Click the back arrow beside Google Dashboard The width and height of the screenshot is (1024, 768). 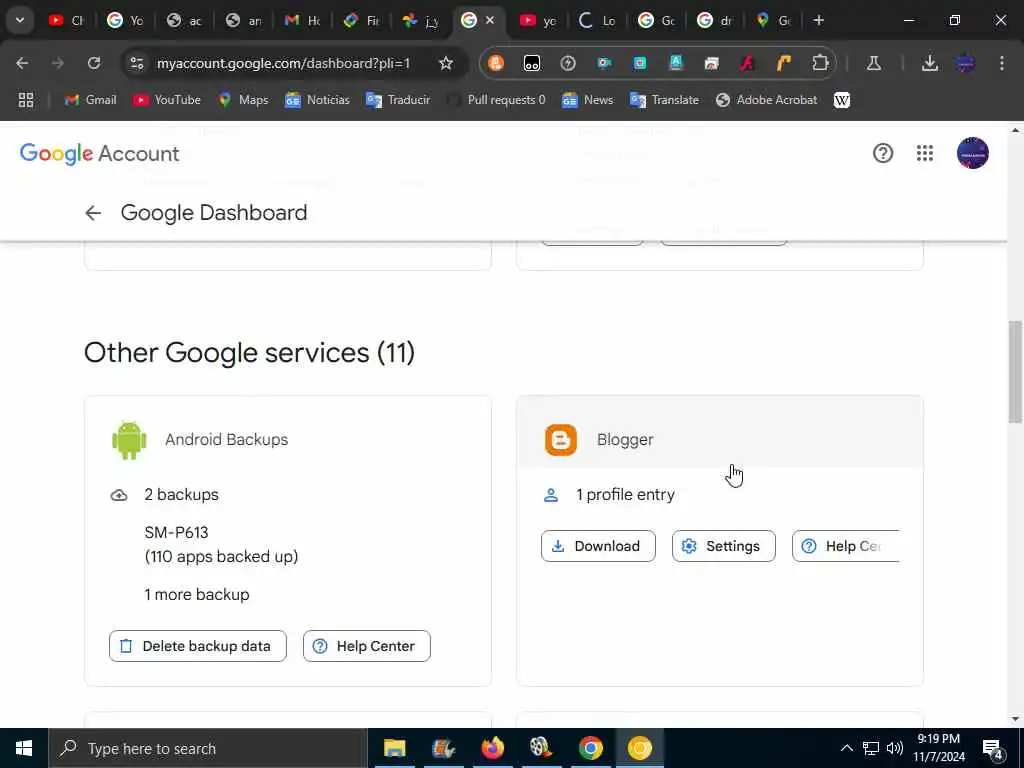coord(93,213)
